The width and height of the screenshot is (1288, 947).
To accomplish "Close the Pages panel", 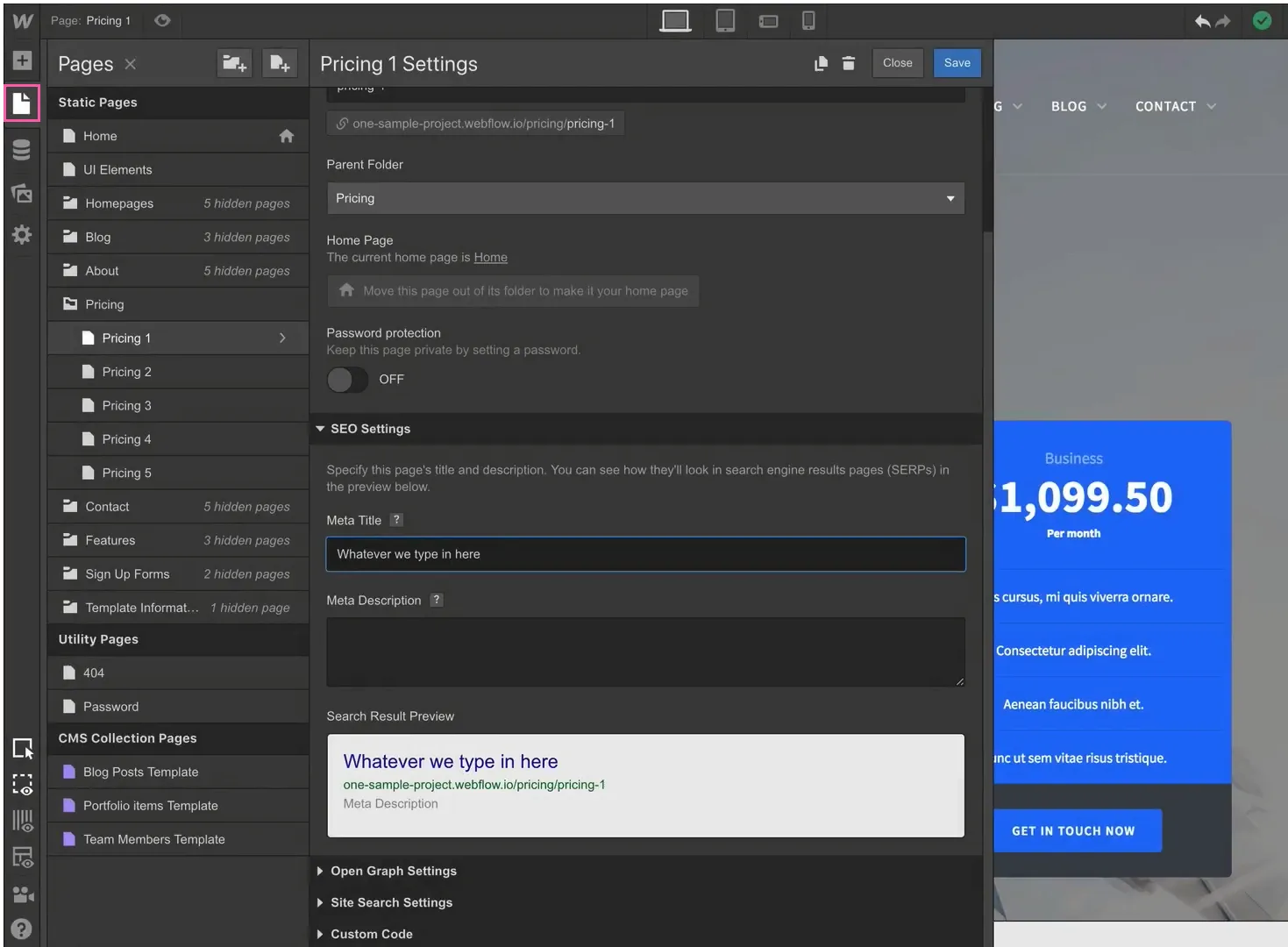I will point(130,64).
